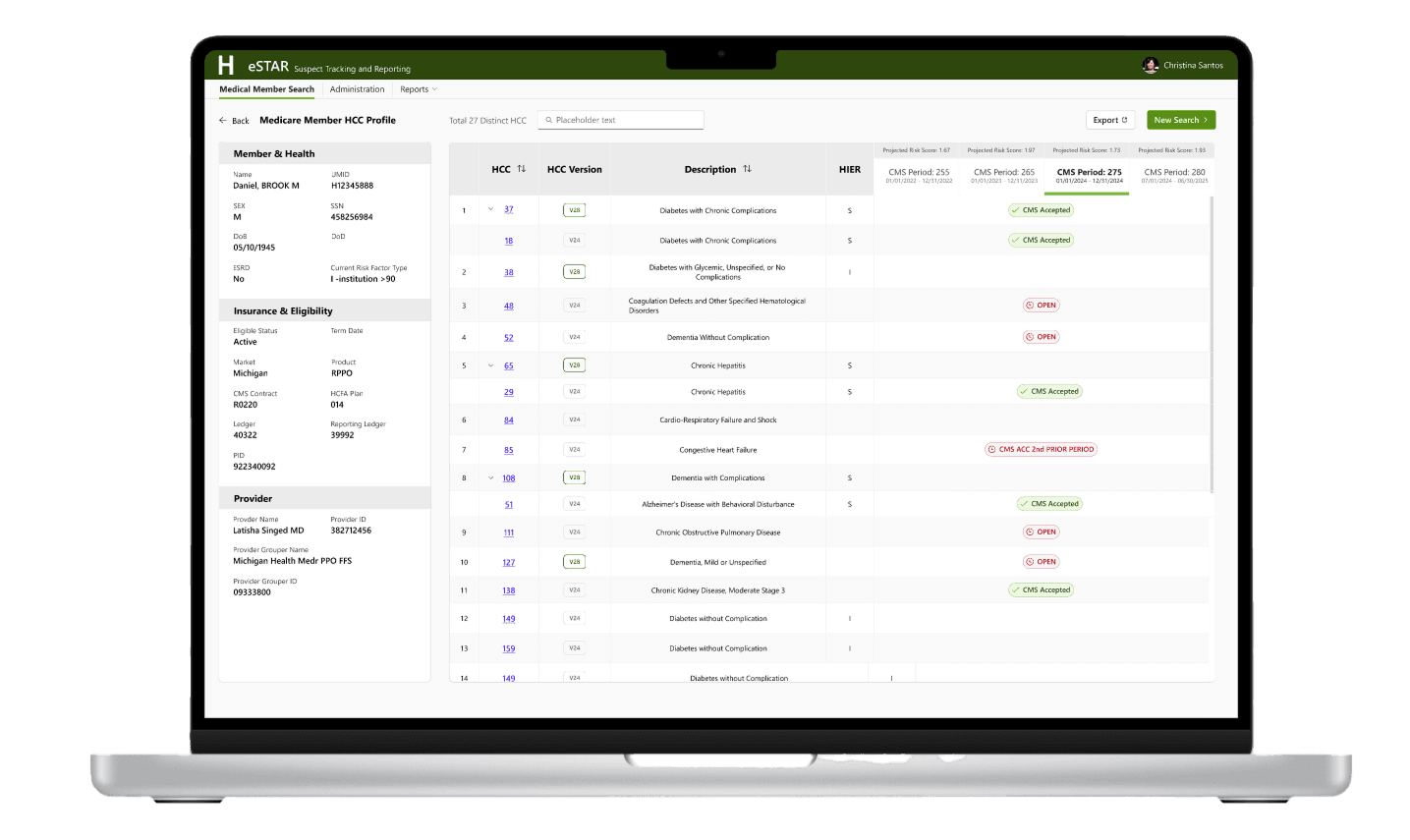Open HCC 85 link

[x=509, y=450]
